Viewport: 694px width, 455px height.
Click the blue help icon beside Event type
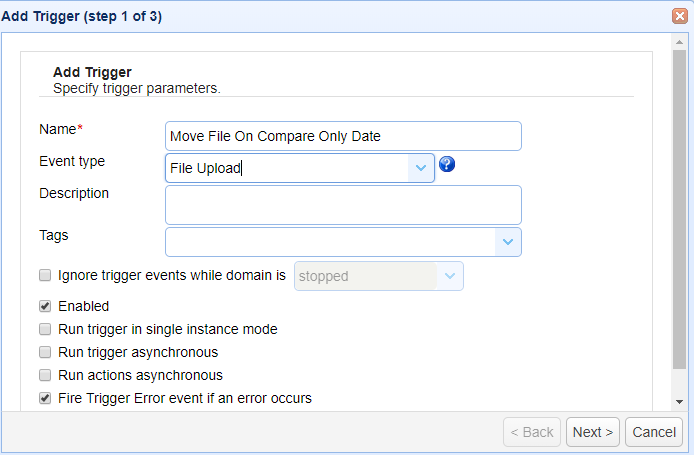tap(447, 164)
